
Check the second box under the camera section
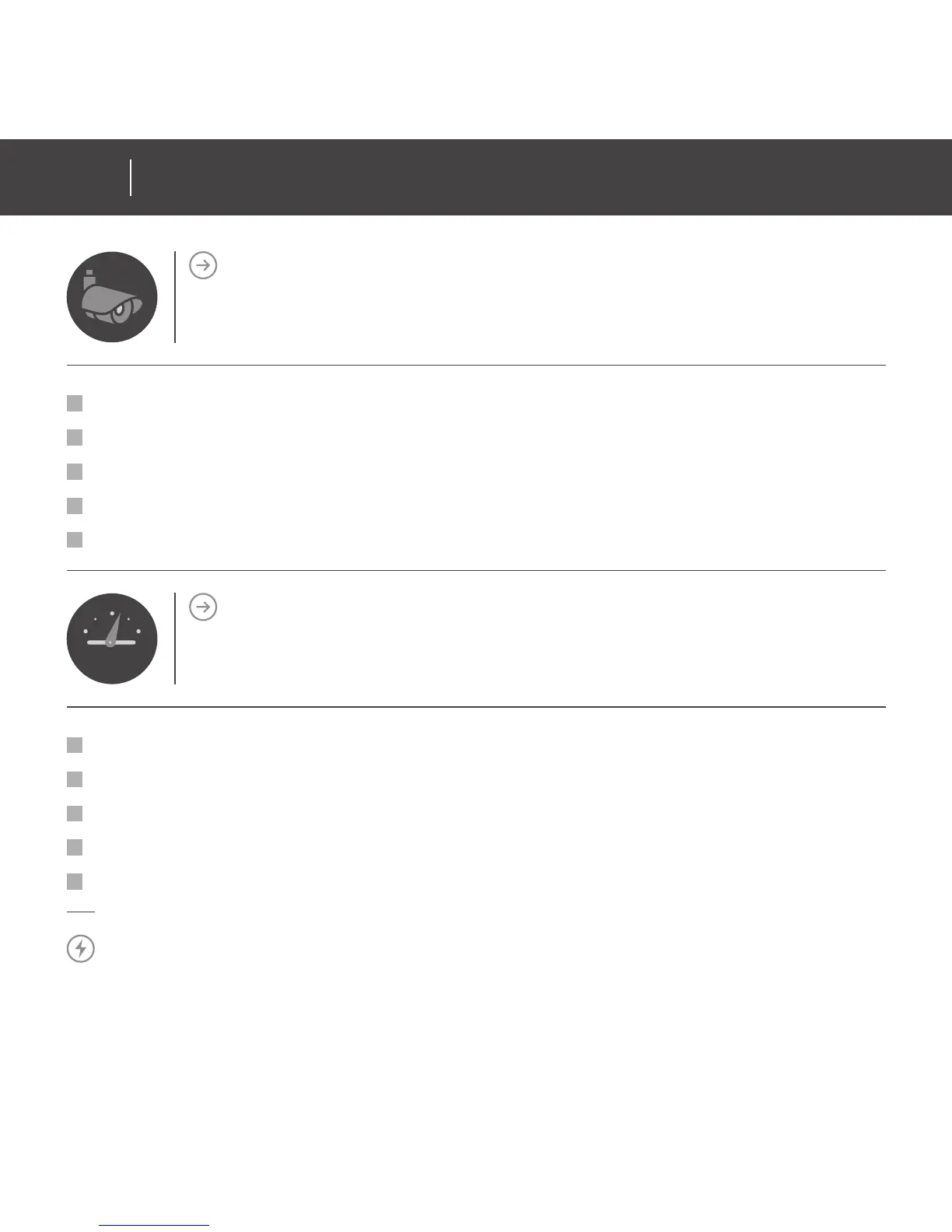(x=75, y=437)
